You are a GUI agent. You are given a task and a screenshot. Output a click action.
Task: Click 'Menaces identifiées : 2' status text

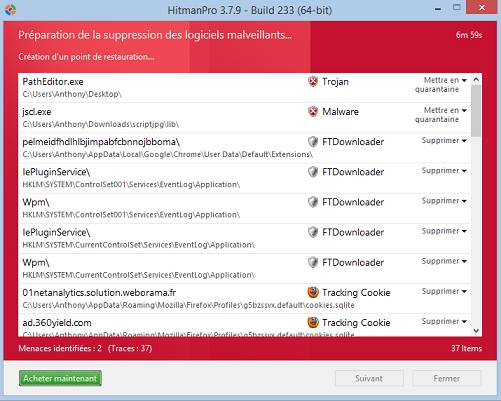[60, 348]
